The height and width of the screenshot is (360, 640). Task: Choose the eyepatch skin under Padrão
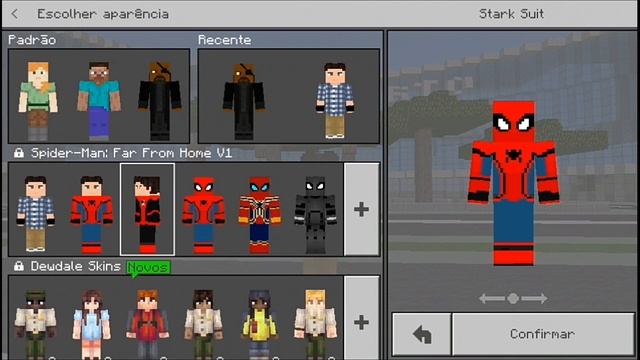[x=160, y=101]
